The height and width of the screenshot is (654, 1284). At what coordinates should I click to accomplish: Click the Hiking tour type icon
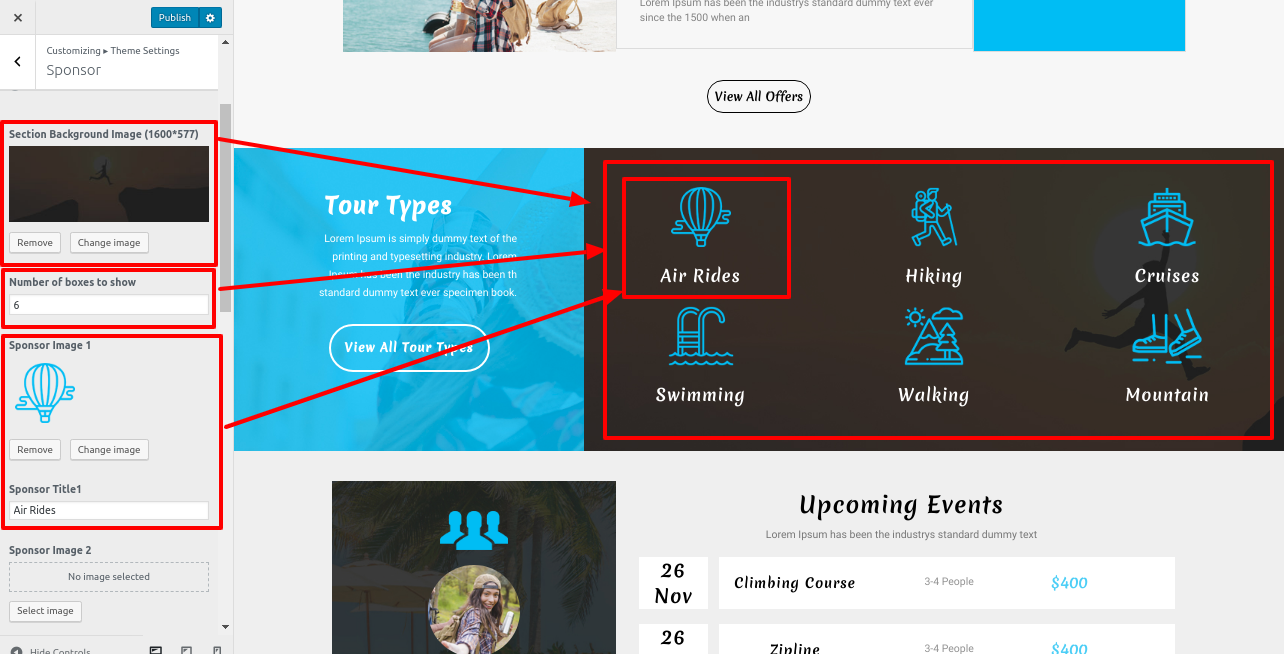coord(934,217)
